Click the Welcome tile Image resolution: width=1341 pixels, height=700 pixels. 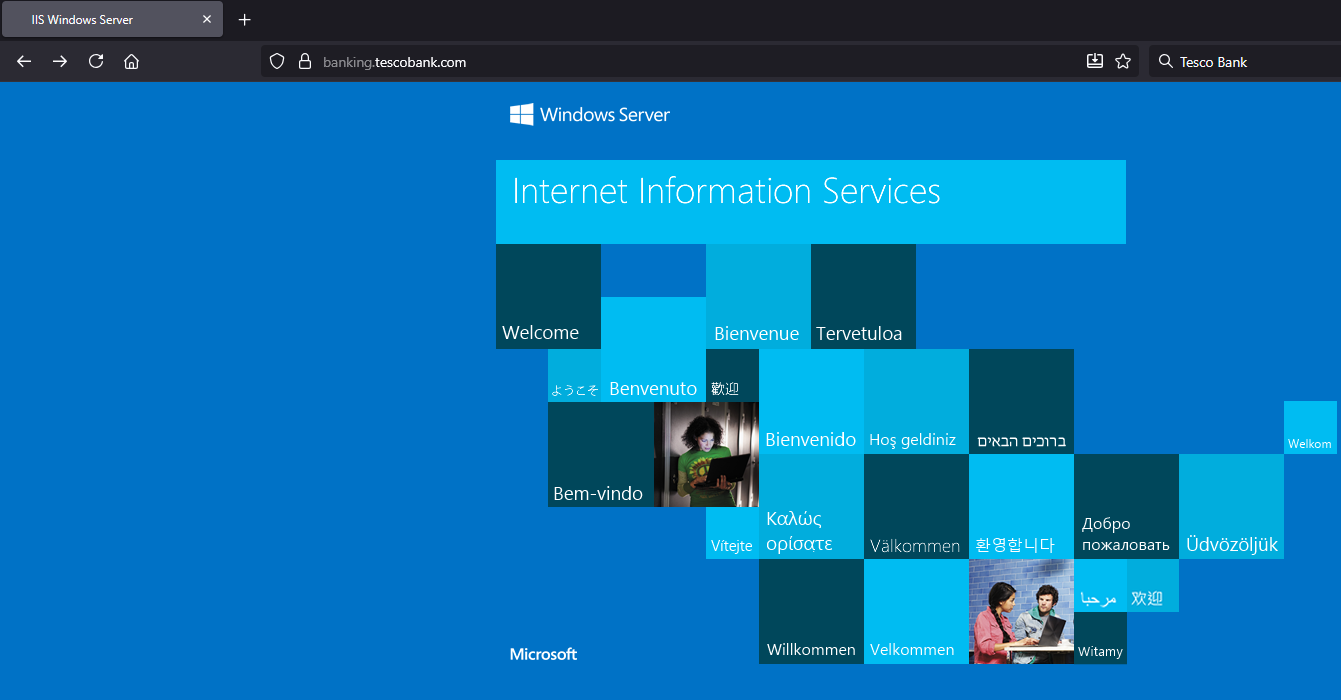548,297
